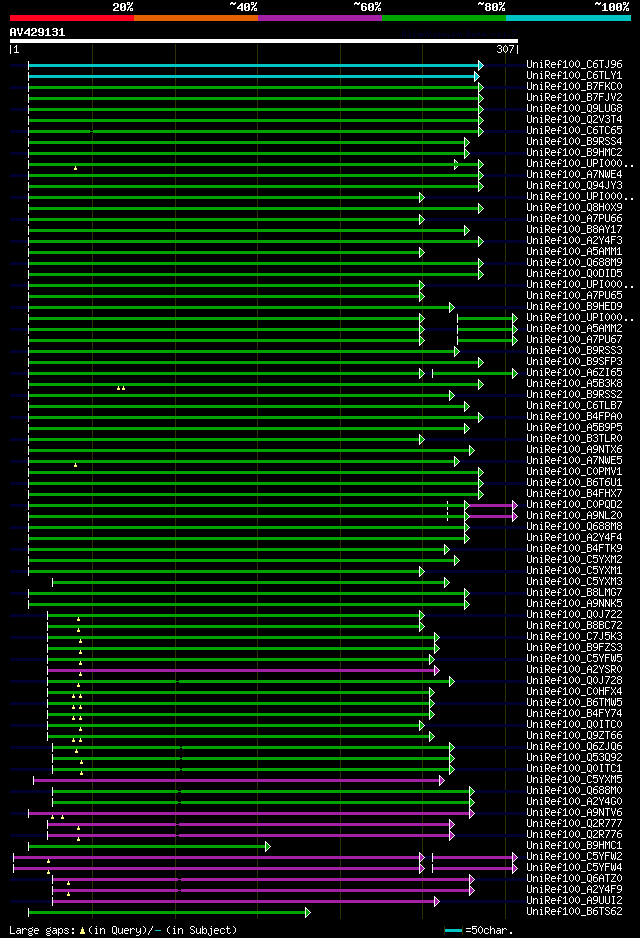Click the purple second segment of UniRef100_A9NL20
The width and height of the screenshot is (640, 938).
tap(492, 517)
